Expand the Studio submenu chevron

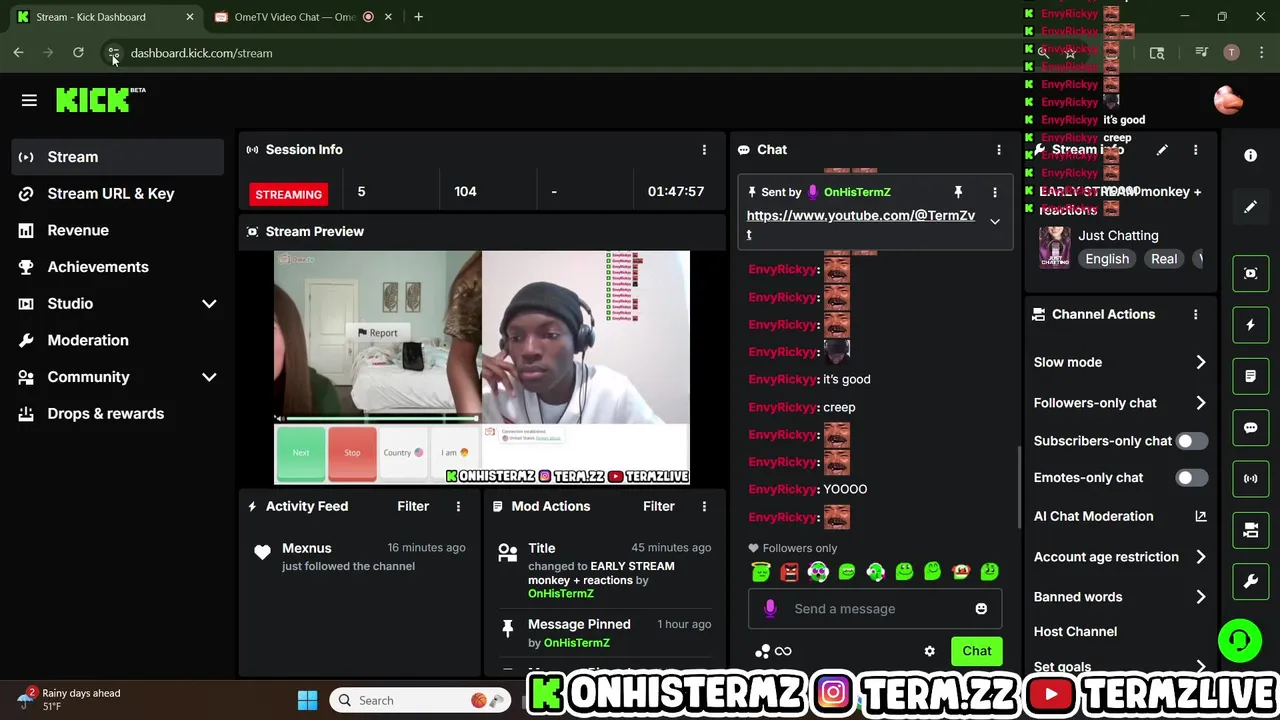tap(209, 304)
